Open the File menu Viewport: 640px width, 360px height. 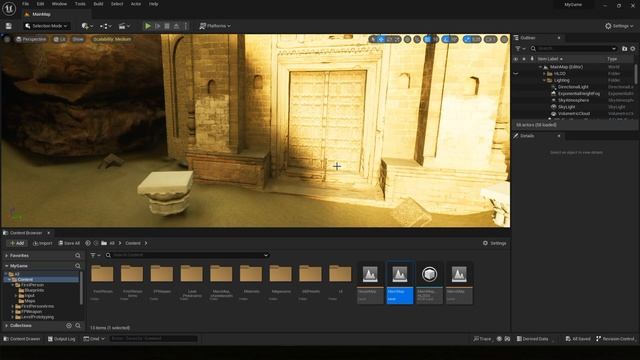25,4
